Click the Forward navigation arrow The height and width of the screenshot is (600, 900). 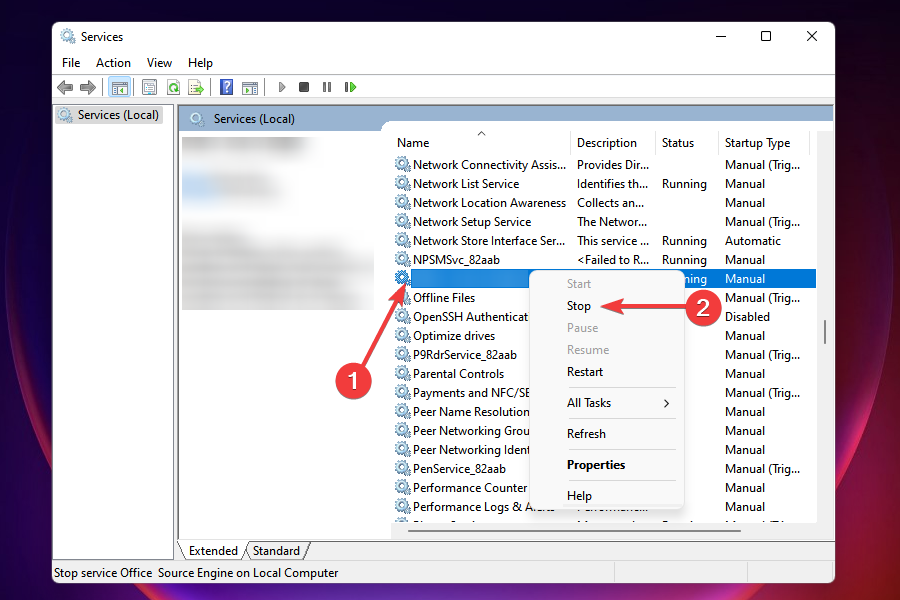pos(88,87)
